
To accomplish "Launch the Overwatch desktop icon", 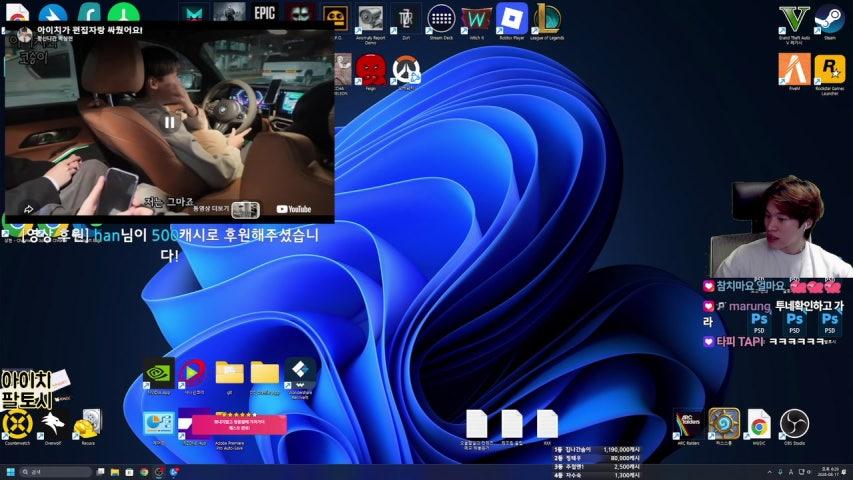I will [406, 70].
